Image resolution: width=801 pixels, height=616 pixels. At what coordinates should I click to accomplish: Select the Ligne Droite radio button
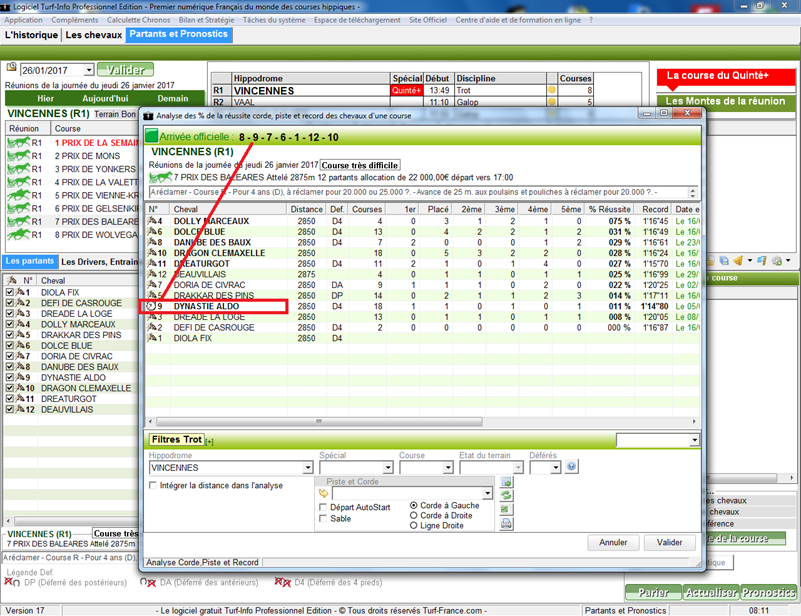(x=414, y=526)
